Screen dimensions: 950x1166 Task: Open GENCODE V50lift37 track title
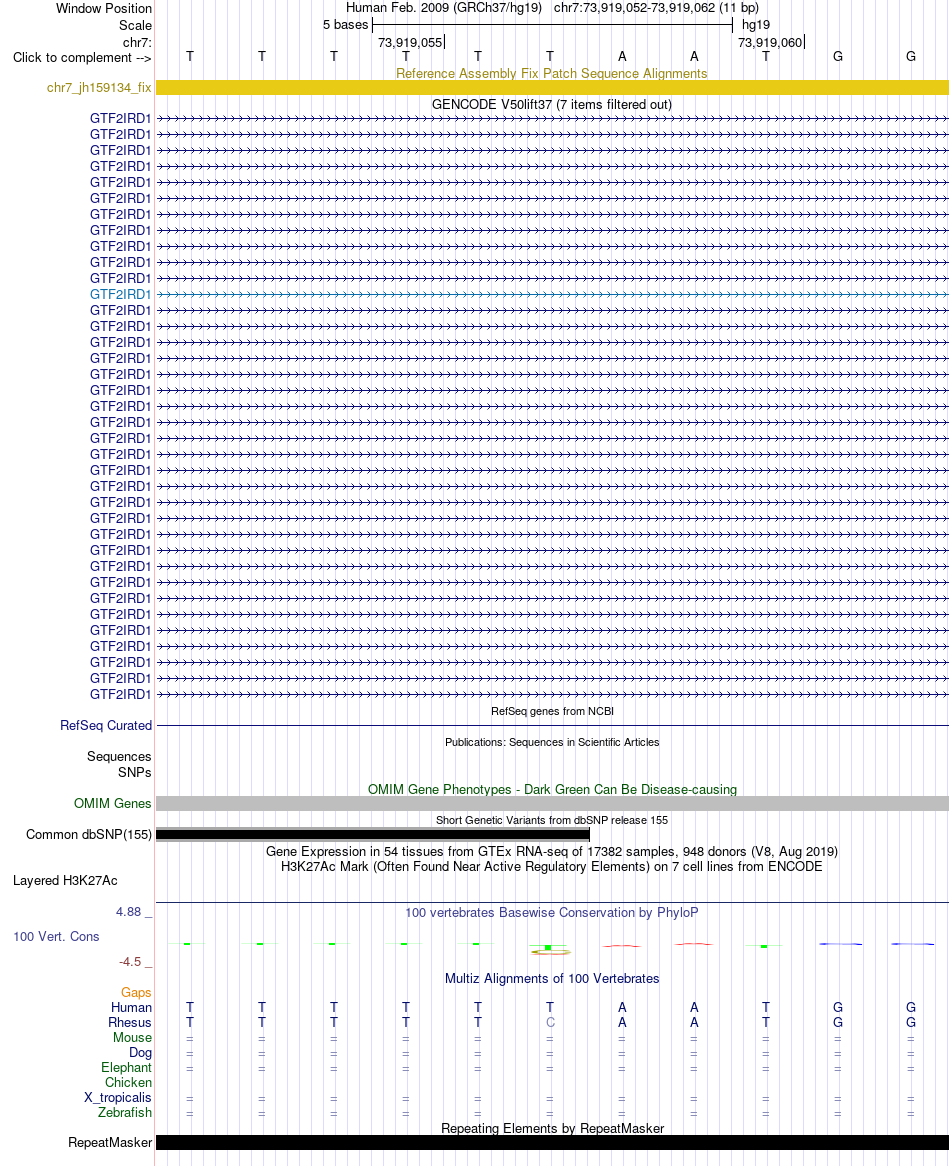point(552,105)
